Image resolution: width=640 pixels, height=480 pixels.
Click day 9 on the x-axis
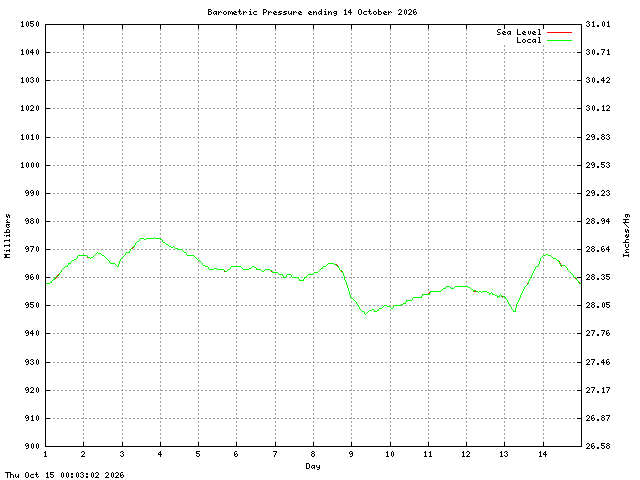click(351, 454)
